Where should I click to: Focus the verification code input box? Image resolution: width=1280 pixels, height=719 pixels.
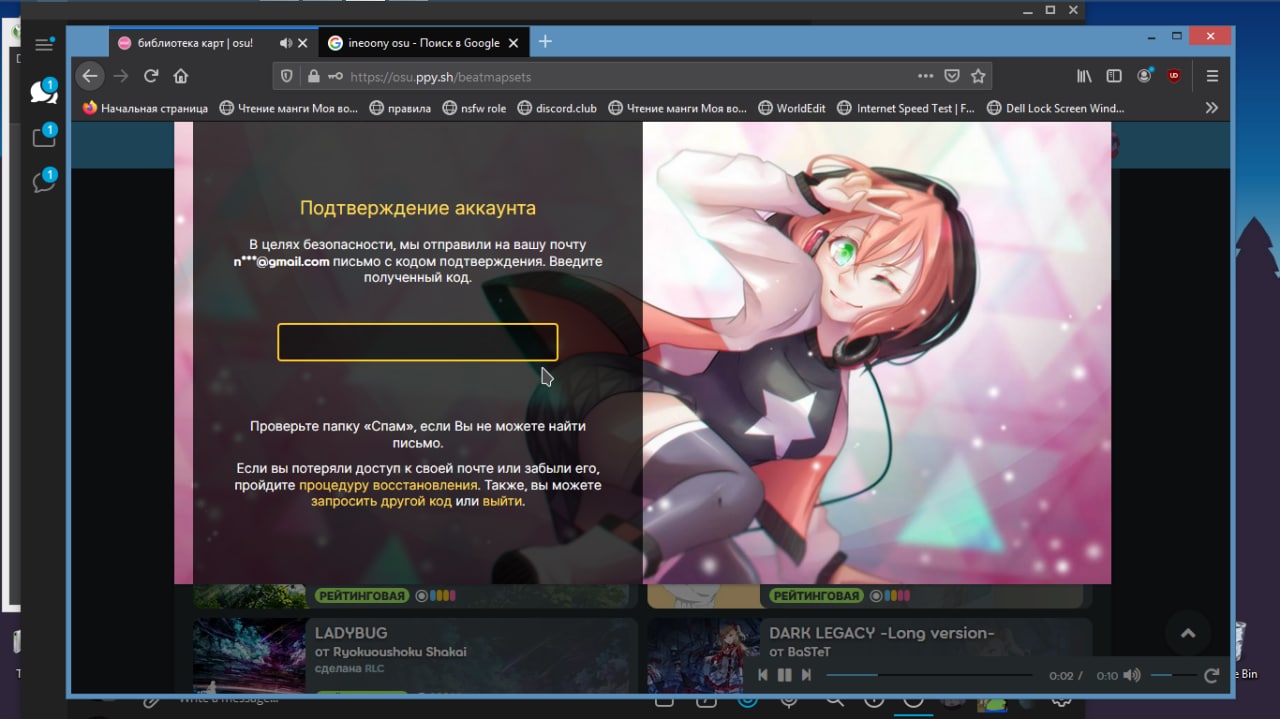417,342
